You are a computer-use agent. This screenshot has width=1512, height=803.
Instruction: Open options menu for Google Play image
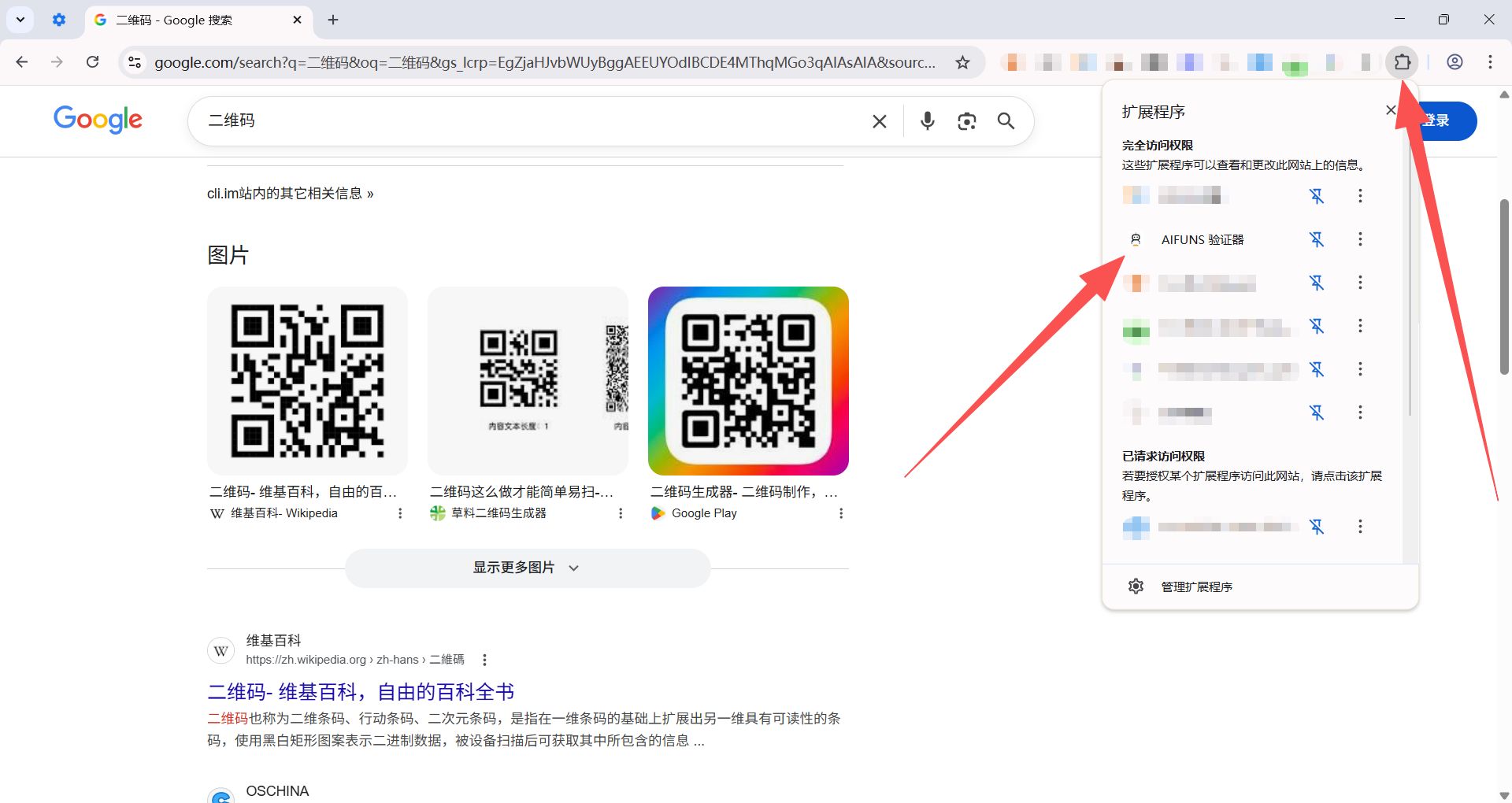[x=841, y=513]
